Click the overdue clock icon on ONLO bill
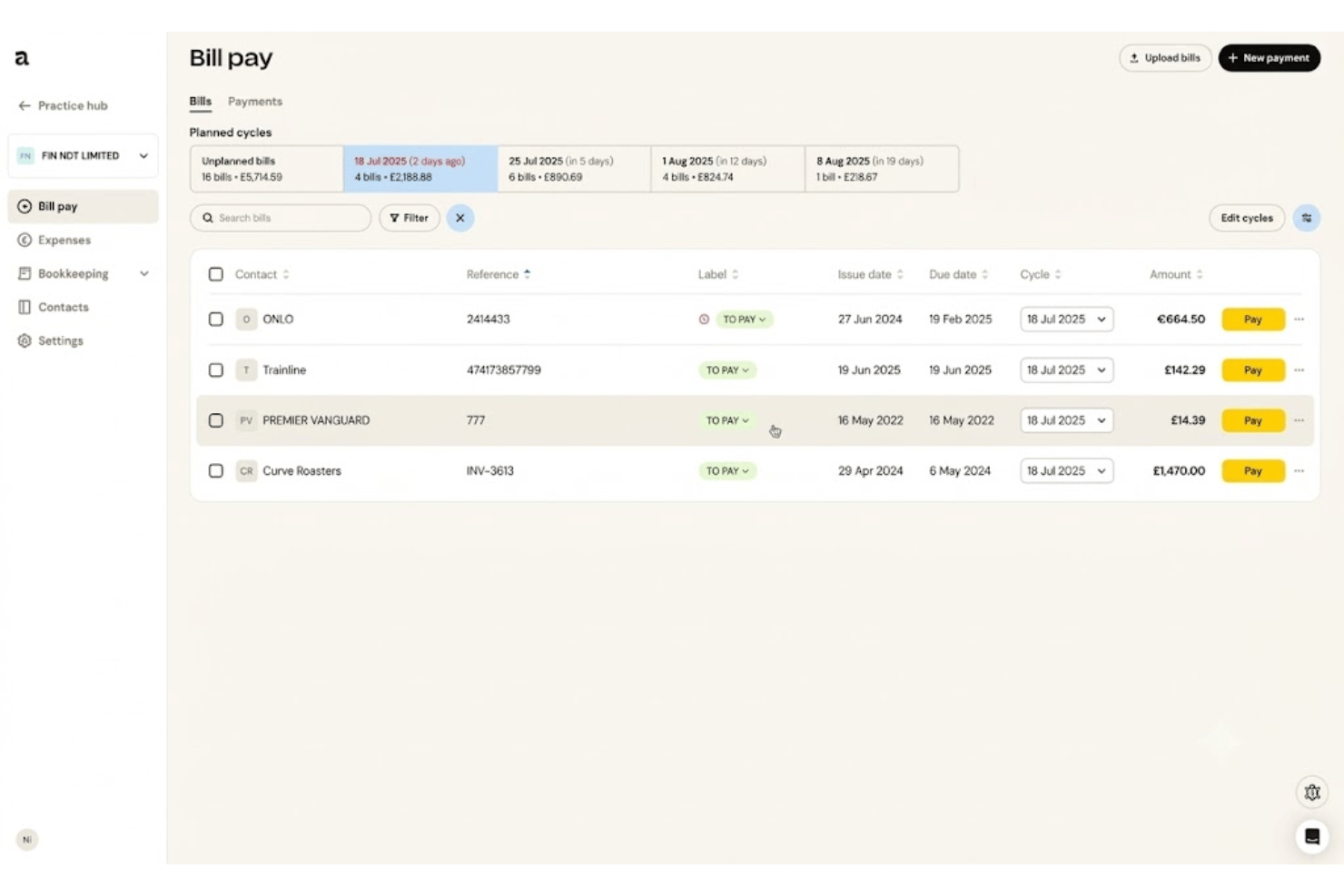Viewport: 1344px width, 896px height. (704, 320)
